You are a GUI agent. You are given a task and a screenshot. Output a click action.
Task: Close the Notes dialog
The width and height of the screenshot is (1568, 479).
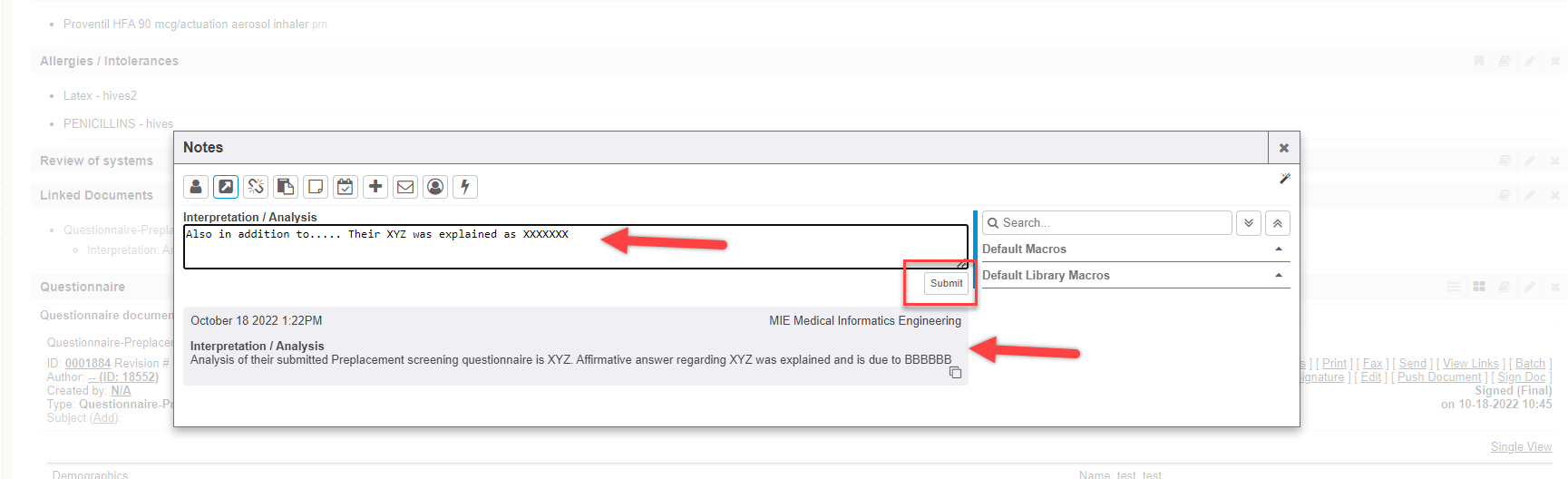1283,148
